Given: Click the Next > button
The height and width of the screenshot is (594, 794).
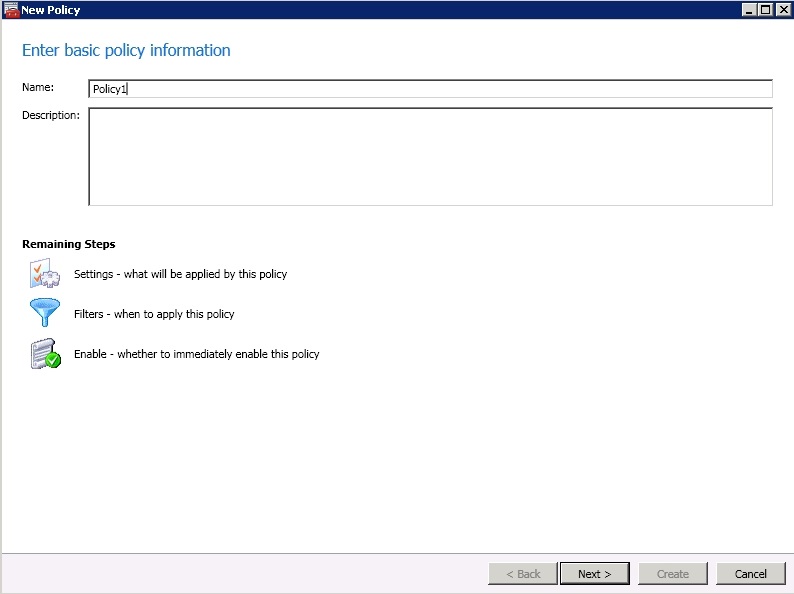Looking at the screenshot, I should (x=594, y=574).
